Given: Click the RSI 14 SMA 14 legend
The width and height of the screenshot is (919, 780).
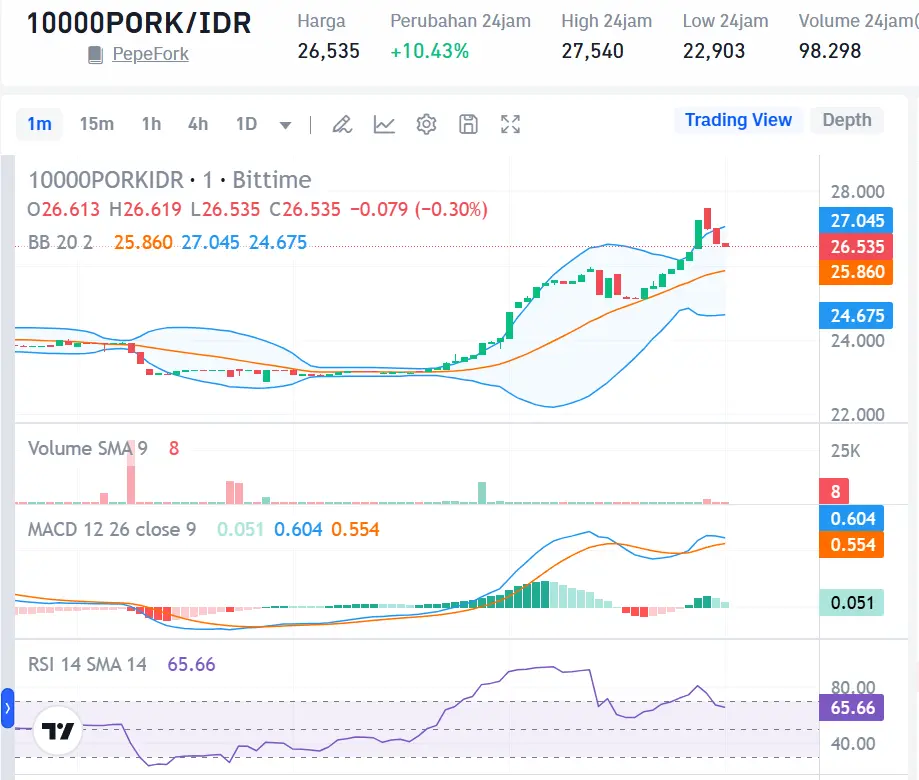Looking at the screenshot, I should (87, 664).
